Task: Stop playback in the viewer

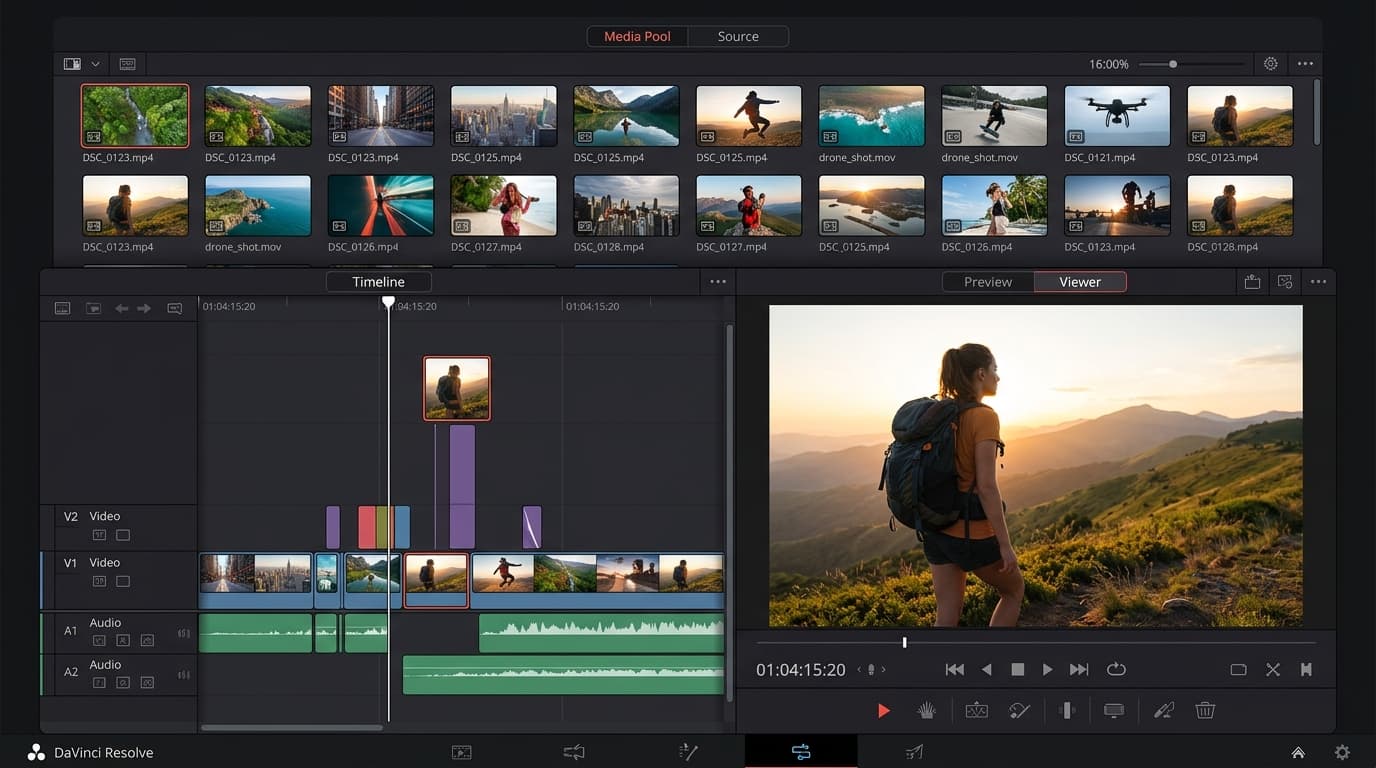Action: (x=1017, y=670)
